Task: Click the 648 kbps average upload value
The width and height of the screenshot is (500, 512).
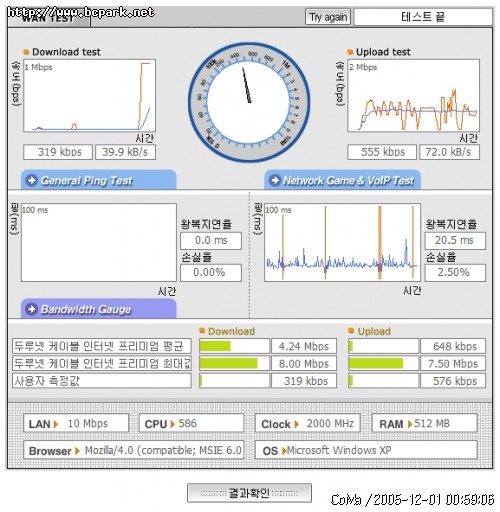Action: 453,346
